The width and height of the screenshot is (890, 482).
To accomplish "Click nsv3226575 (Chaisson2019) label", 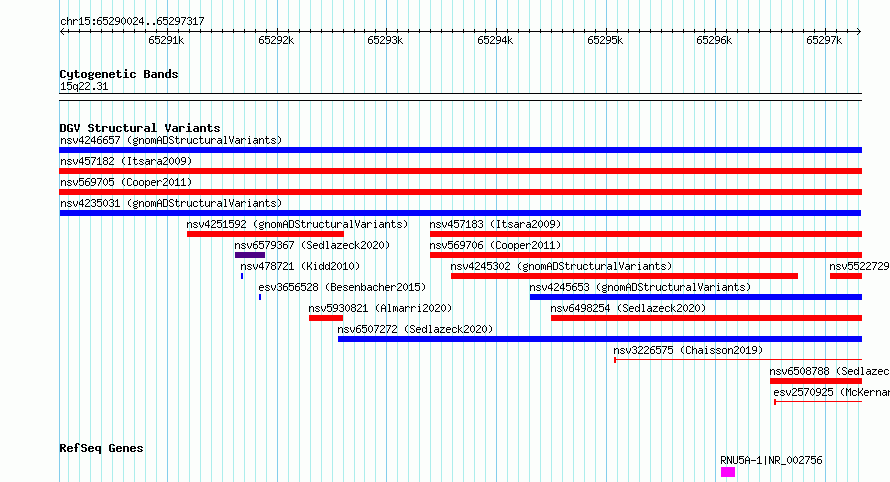I will [688, 350].
